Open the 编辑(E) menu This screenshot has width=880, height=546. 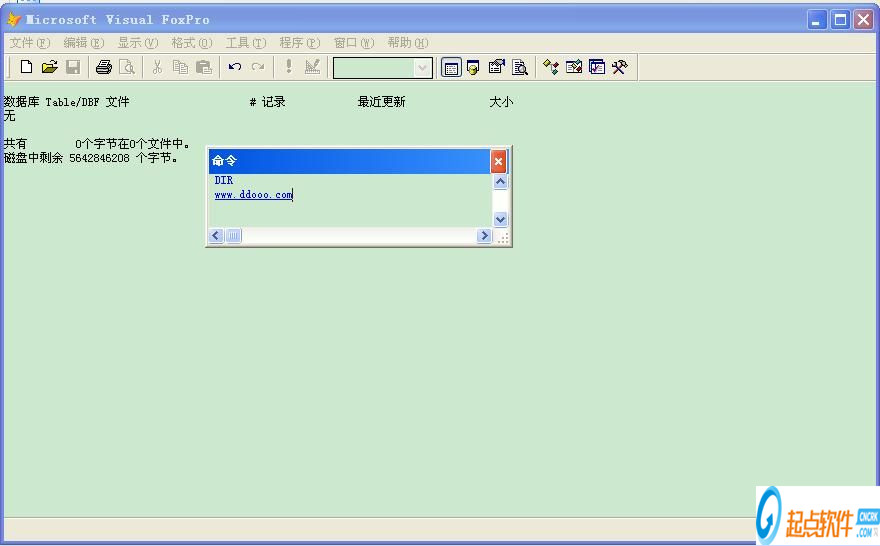(84, 43)
